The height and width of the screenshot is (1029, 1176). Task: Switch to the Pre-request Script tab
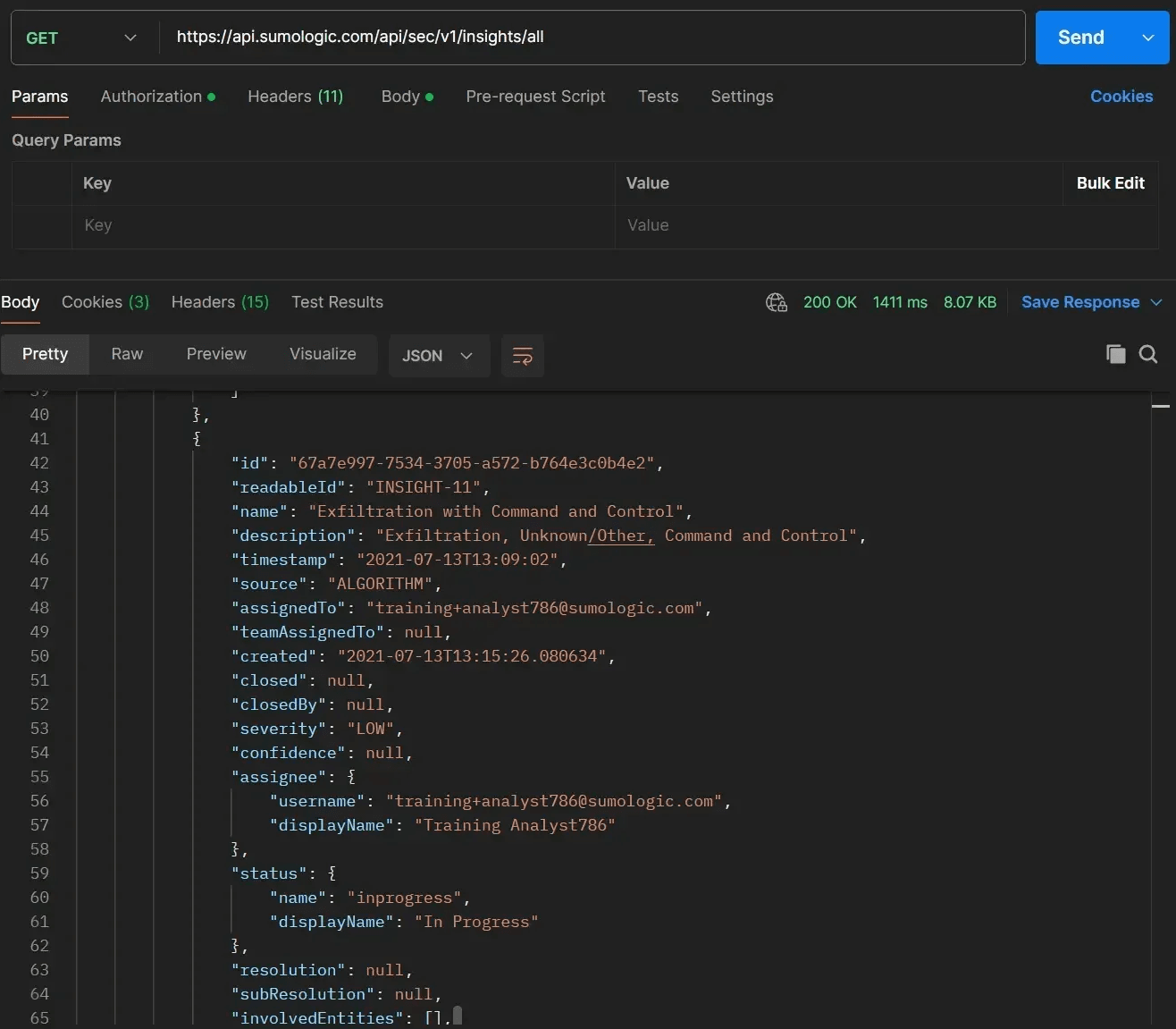pyautogui.click(x=535, y=97)
